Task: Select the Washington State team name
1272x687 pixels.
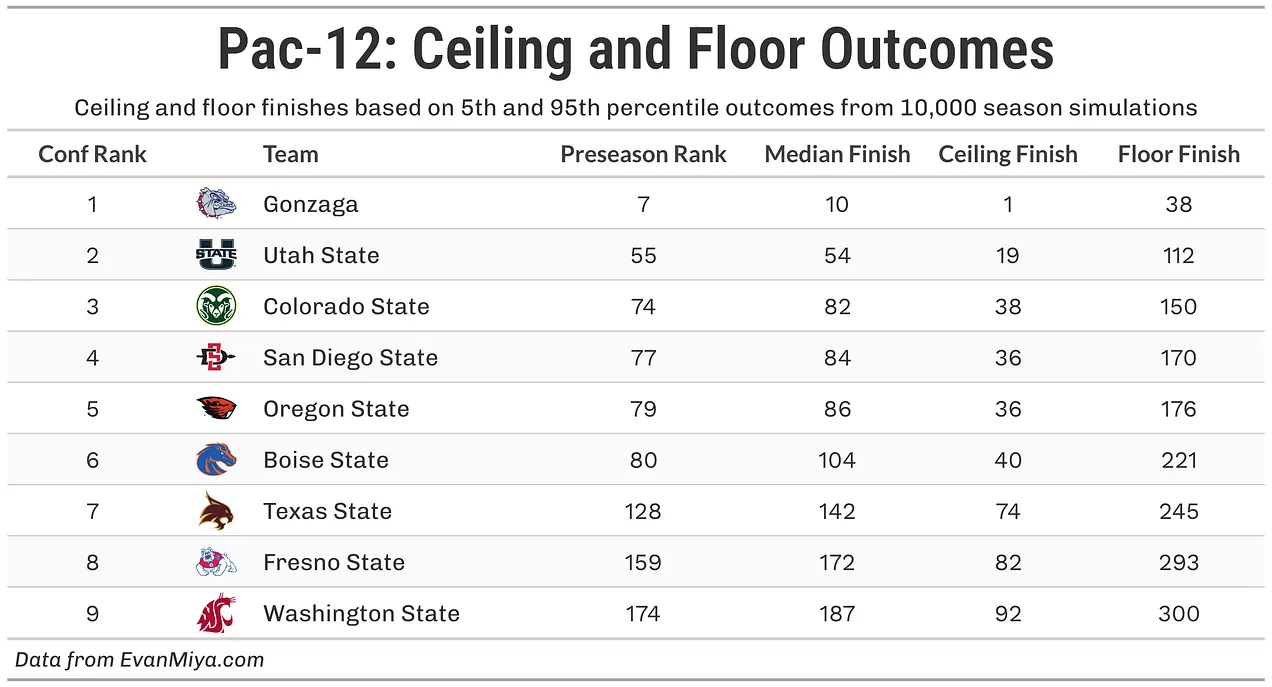Action: click(361, 614)
